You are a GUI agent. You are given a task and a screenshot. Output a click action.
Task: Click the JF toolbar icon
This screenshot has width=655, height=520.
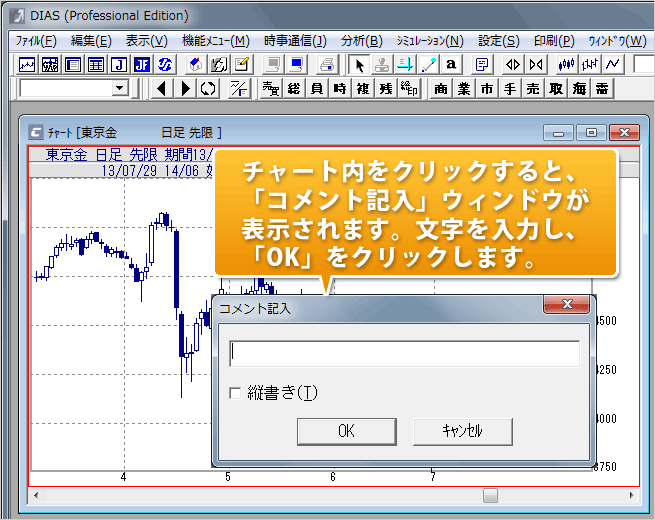141,65
